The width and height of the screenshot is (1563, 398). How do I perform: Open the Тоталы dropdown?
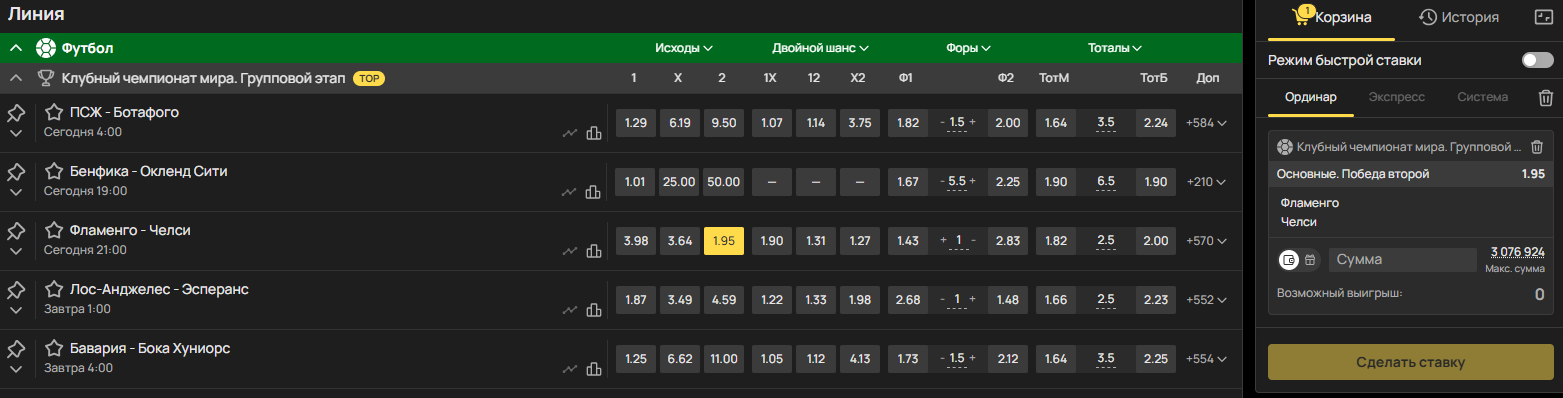point(1115,48)
